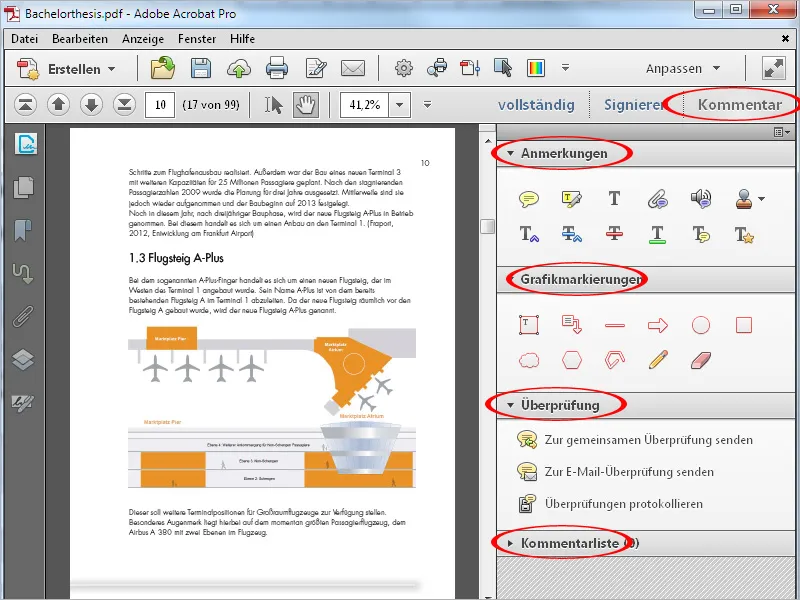Switch to the Kommentar pane
This screenshot has width=800, height=600.
coord(740,105)
